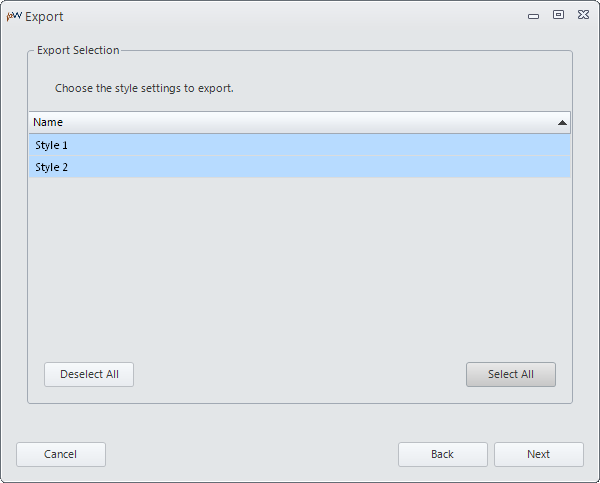Cancel the export wizard

(x=61, y=454)
